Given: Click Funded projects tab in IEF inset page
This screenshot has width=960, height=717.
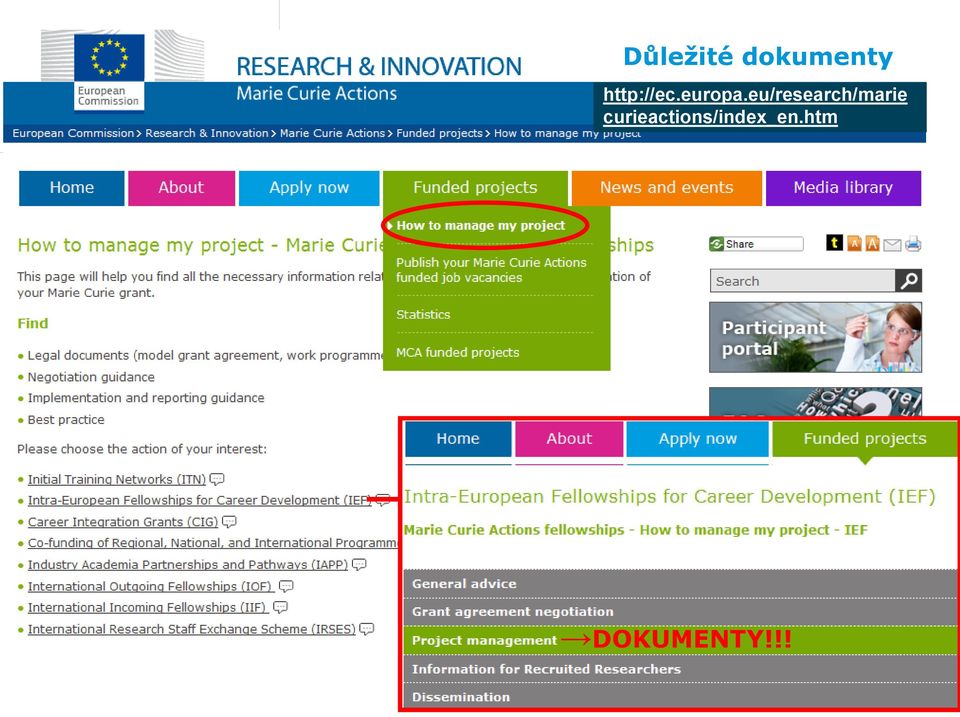Looking at the screenshot, I should click(x=864, y=439).
